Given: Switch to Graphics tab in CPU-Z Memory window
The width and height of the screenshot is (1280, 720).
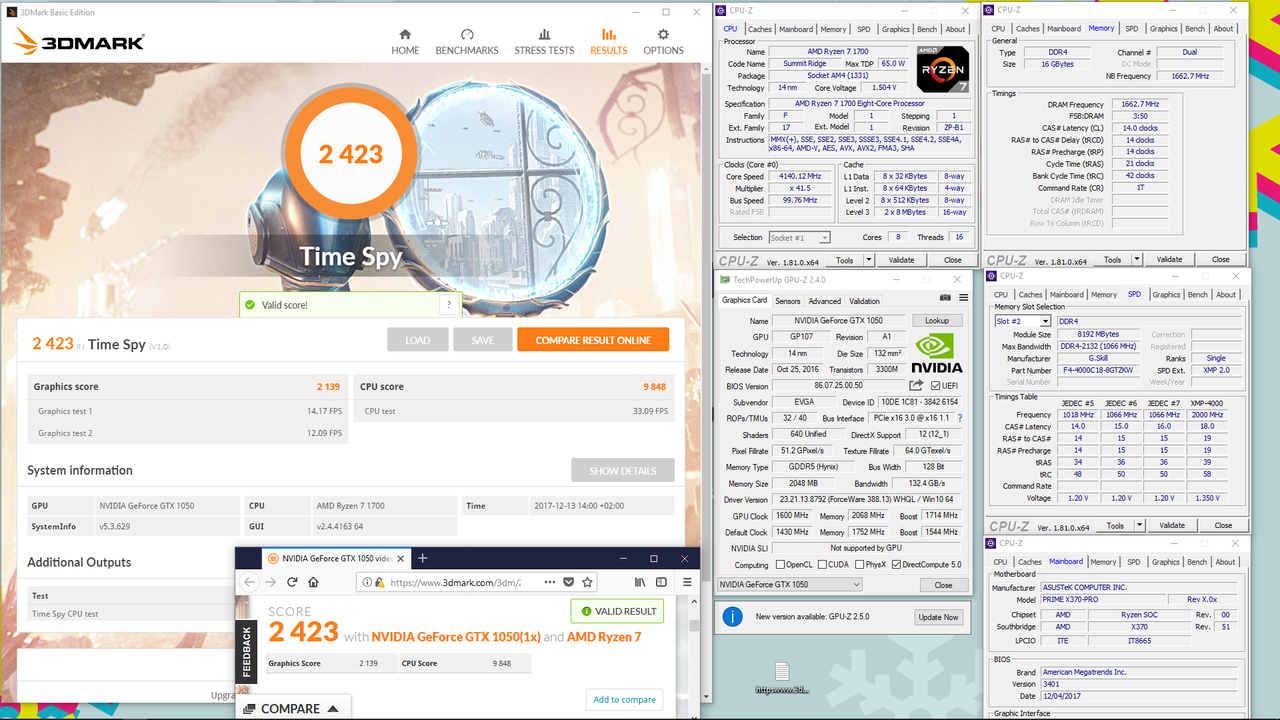Looking at the screenshot, I should coord(1164,29).
